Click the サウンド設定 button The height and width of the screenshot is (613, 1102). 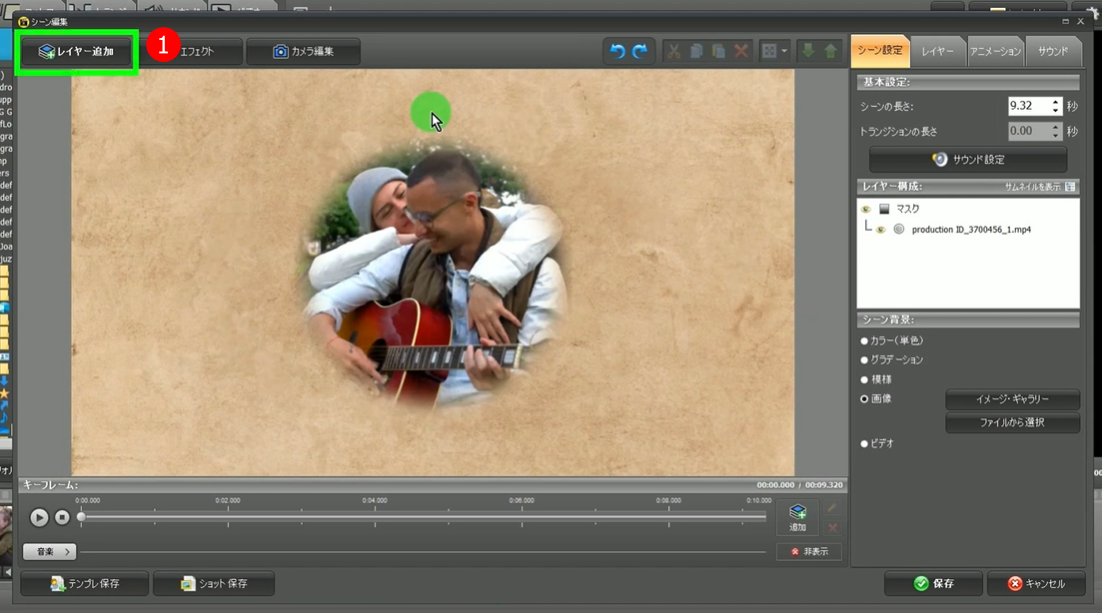[967, 159]
